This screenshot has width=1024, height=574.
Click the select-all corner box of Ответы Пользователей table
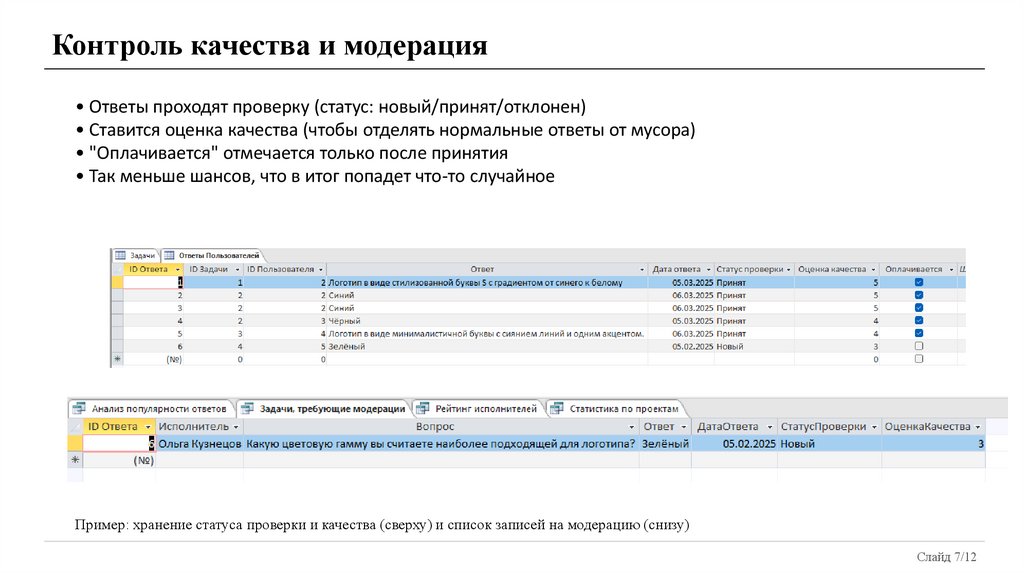pos(118,269)
